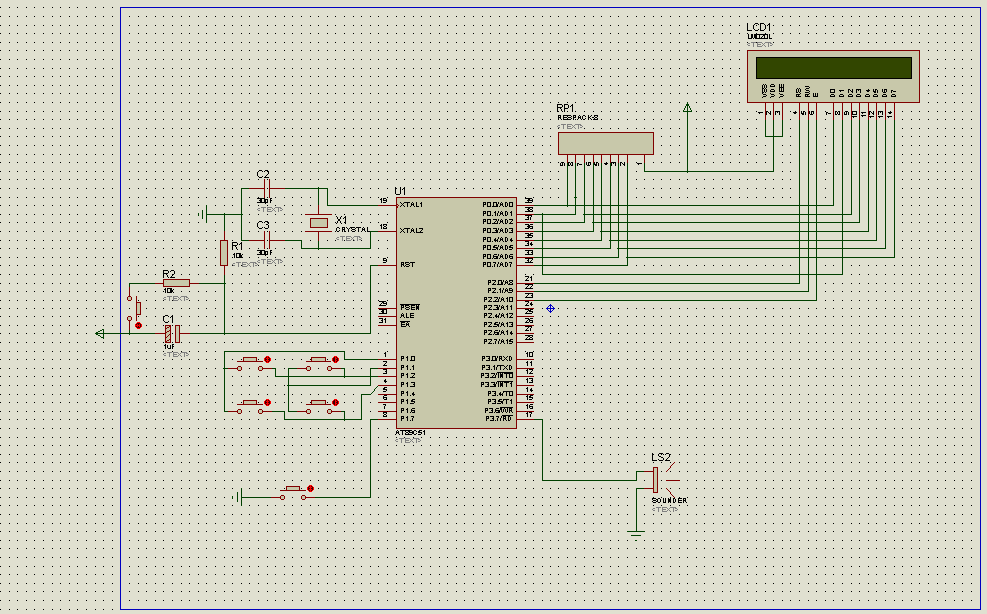
Task: Click the RST pin label on U1
Action: click(x=407, y=265)
